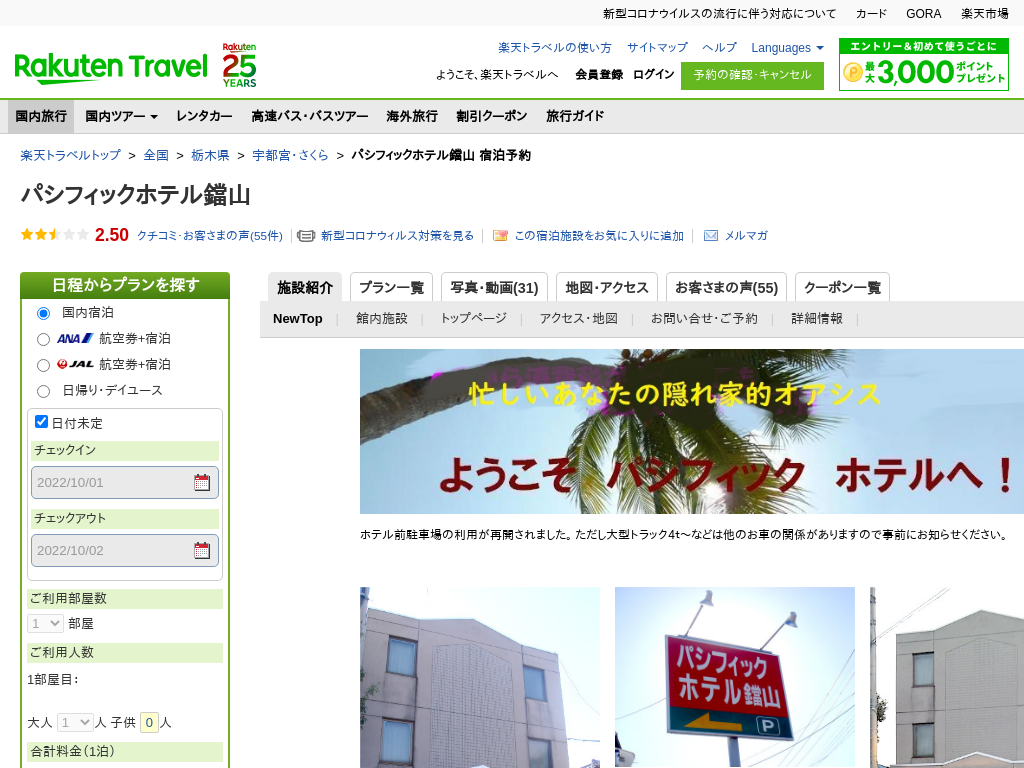Viewport: 1024px width, 768px height.
Task: Open the トップページ sub-navigation item
Action: pos(473,319)
